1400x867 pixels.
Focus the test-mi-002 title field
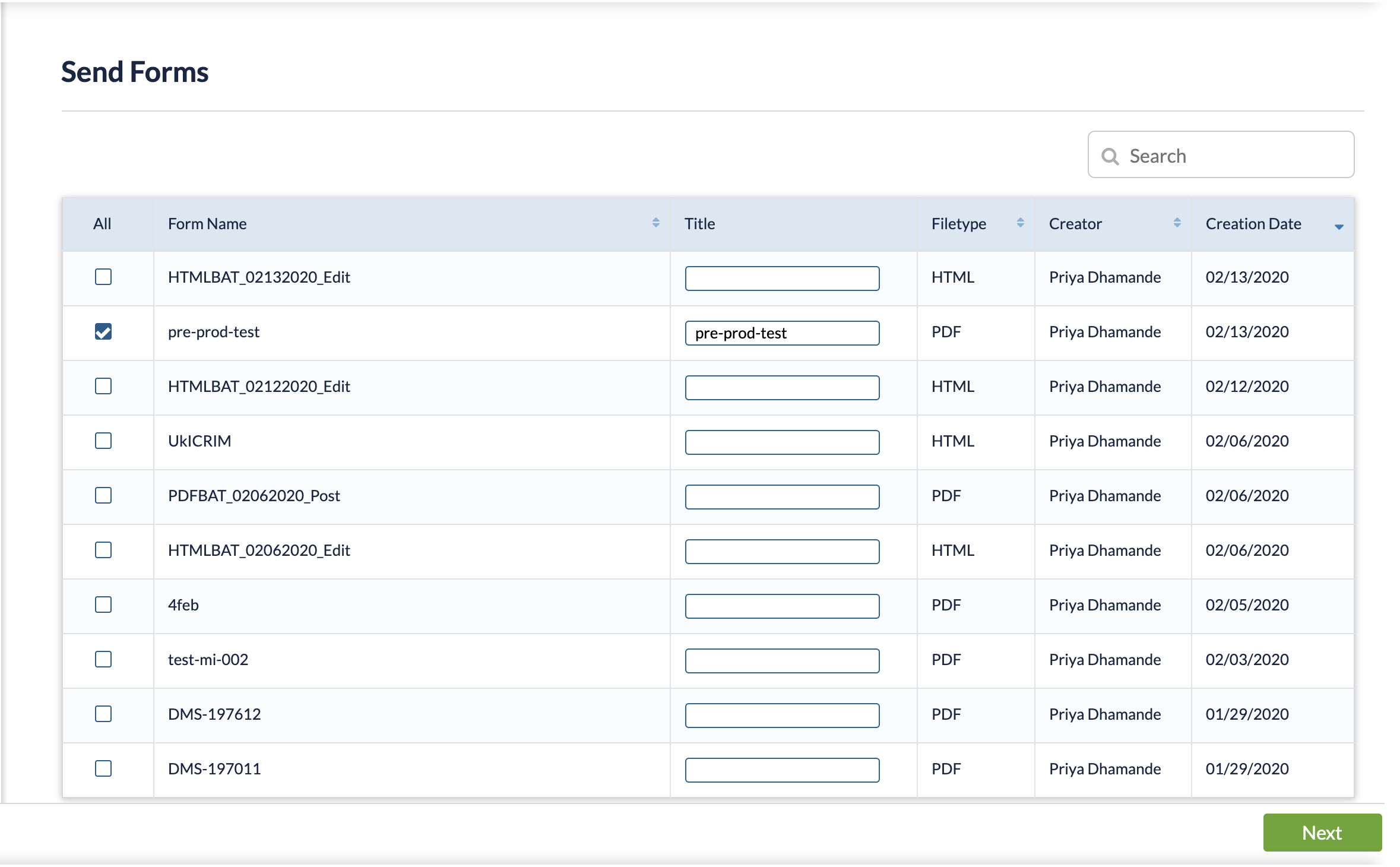(782, 661)
